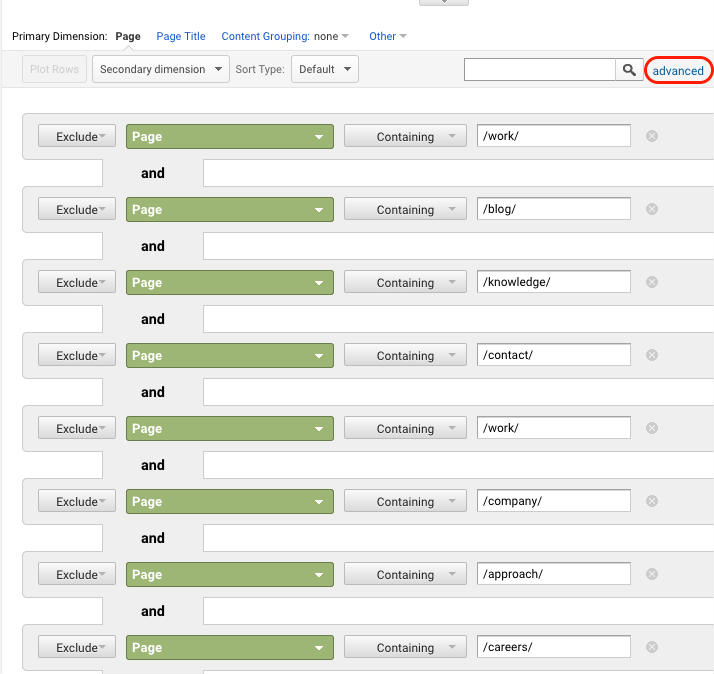The image size is (714, 674).
Task: Open Containing dropdown for /contact/ row
Action: click(x=405, y=355)
